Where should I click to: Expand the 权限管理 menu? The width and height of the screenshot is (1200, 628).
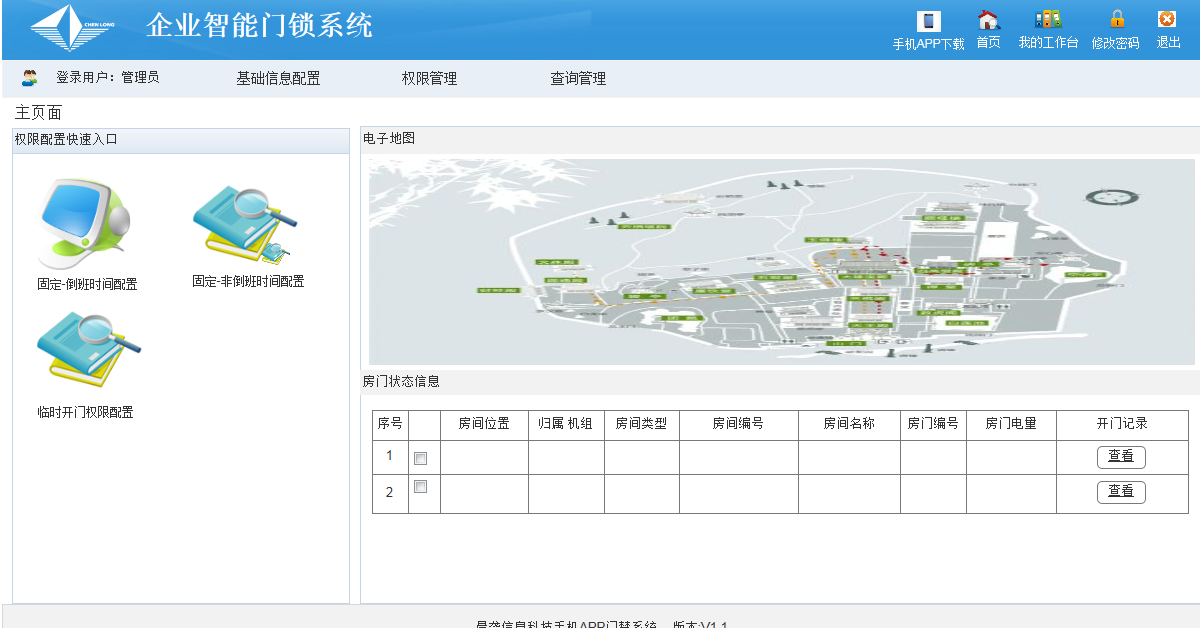tap(429, 79)
